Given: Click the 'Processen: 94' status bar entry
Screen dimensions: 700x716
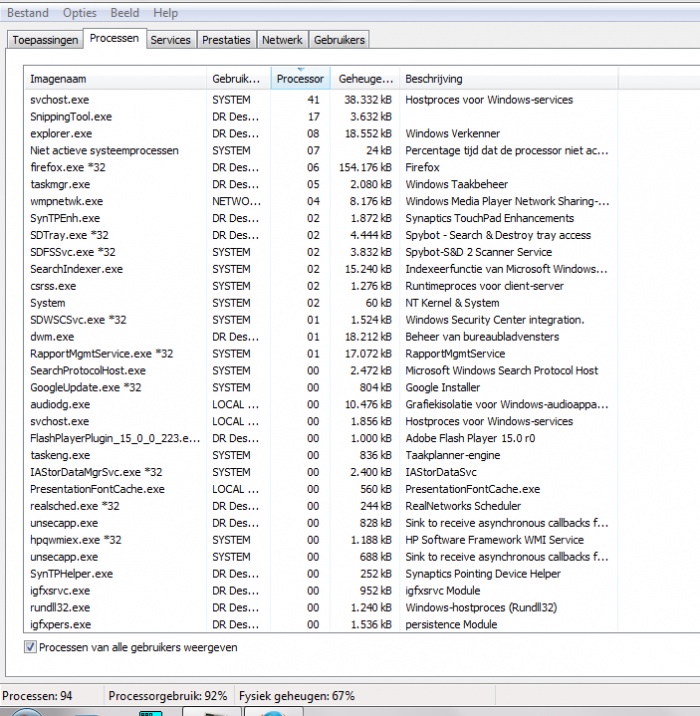Looking at the screenshot, I should [37, 696].
